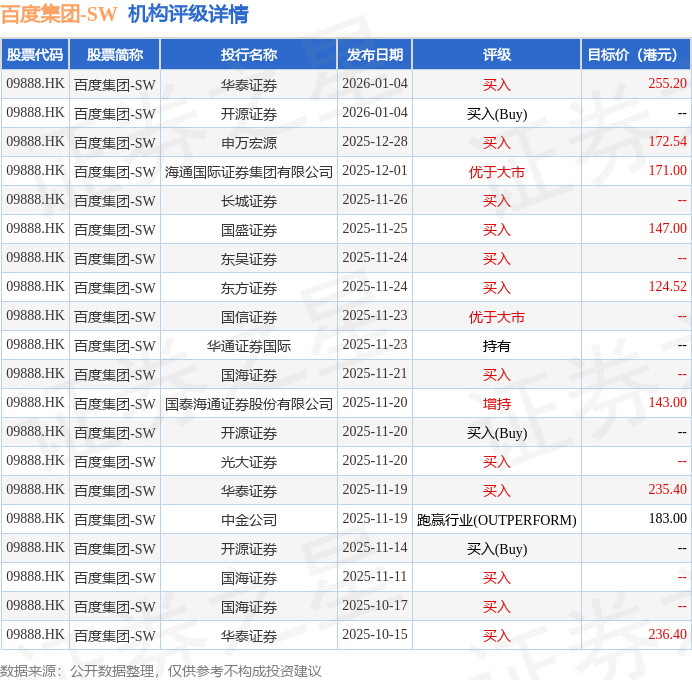Select 申万宏源 broker name
The height and width of the screenshot is (680, 692).
click(x=249, y=143)
